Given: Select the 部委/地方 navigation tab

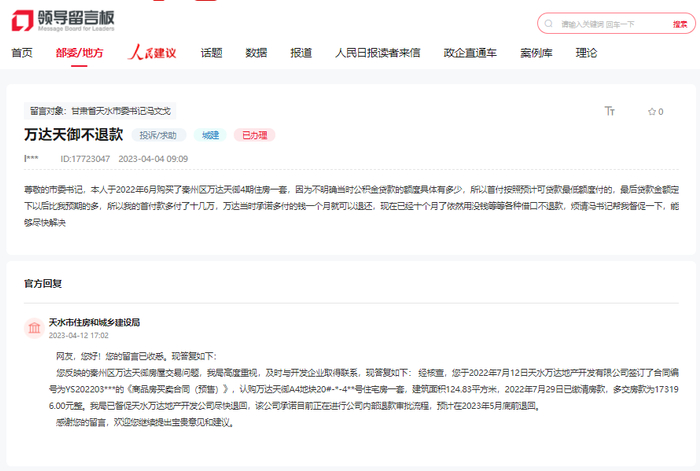Looking at the screenshot, I should pos(79,53).
